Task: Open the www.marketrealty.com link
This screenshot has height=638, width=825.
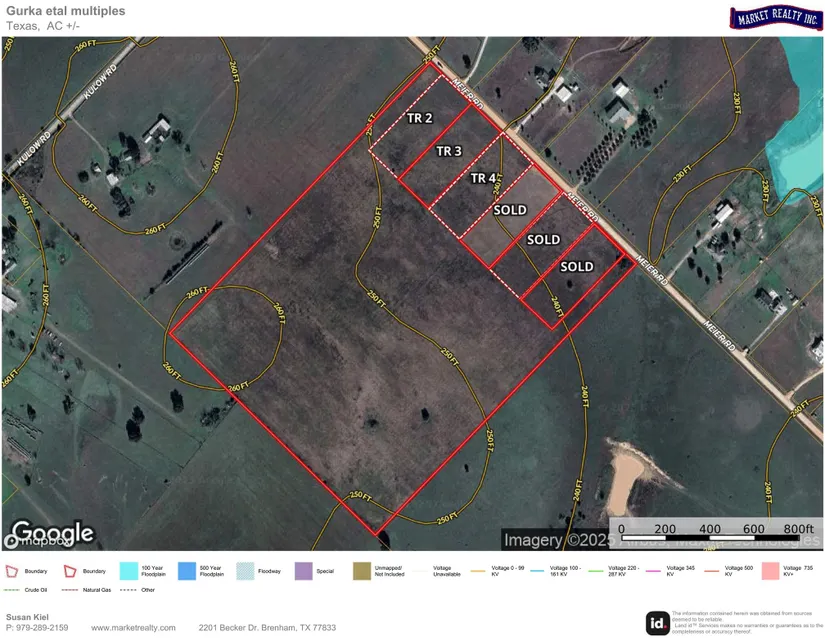Action: [x=134, y=628]
